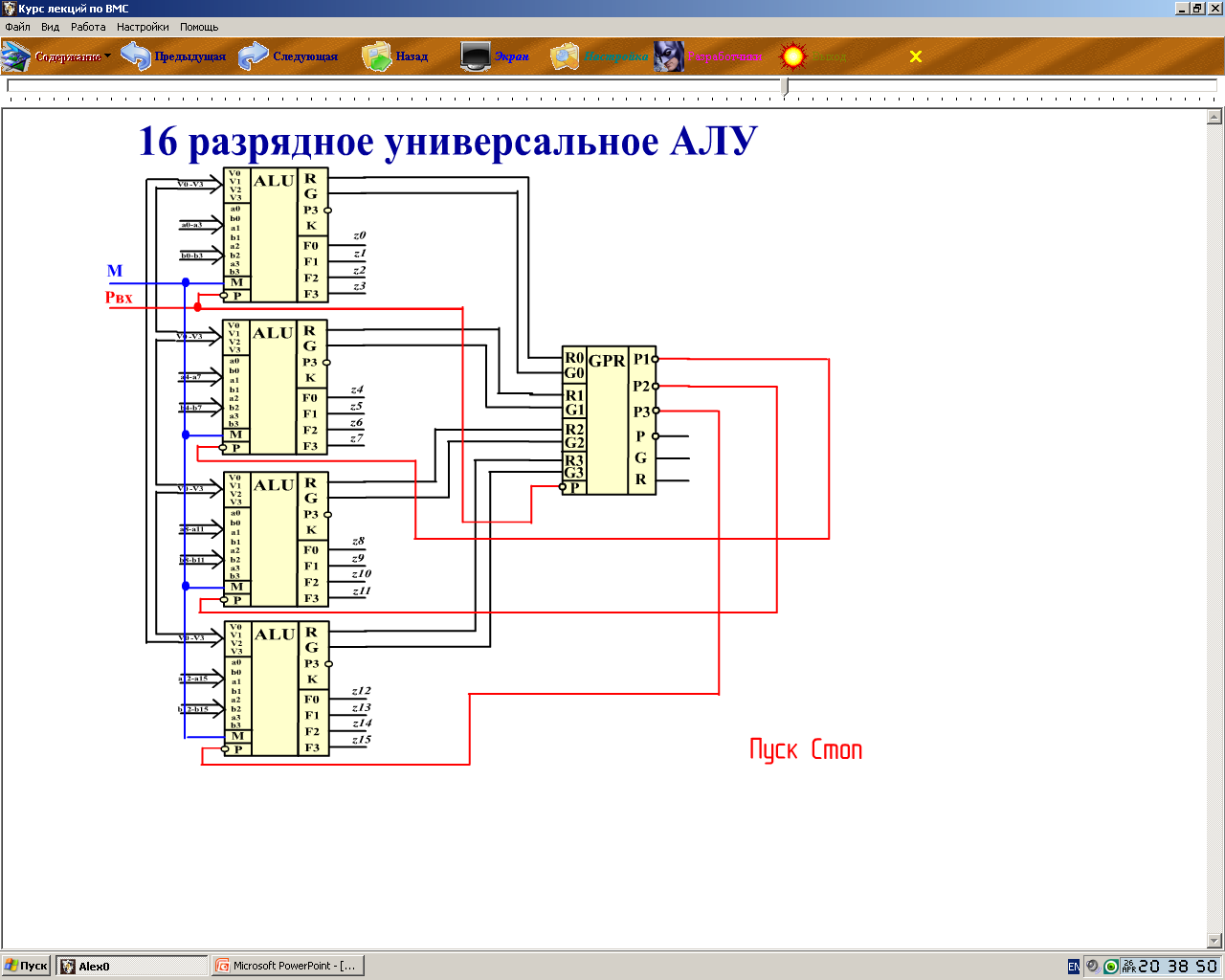Click the title '16 разрядное универсальное АЛУ'
Screen dimensions: 1225x980
pyautogui.click(x=448, y=142)
